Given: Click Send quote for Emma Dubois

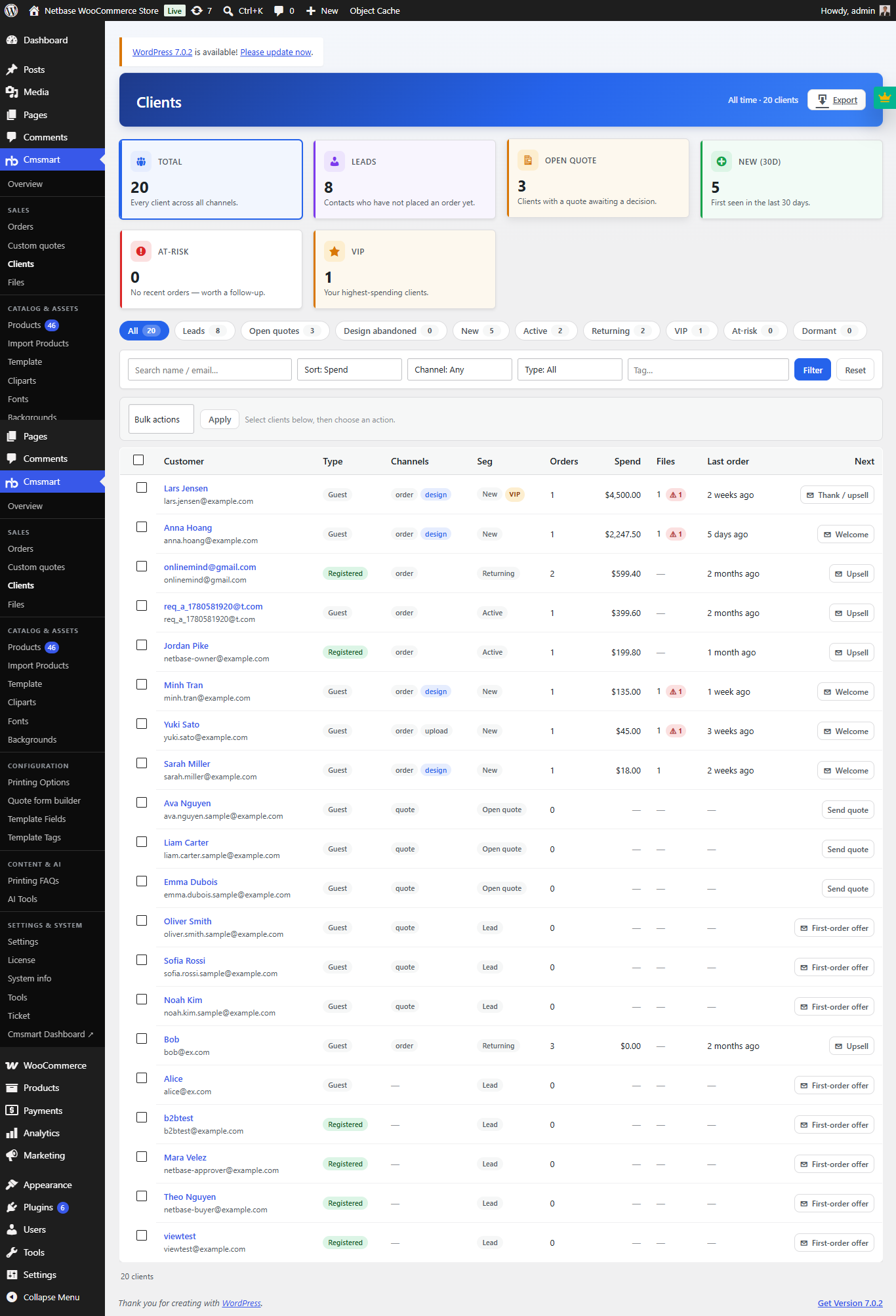Looking at the screenshot, I should pyautogui.click(x=847, y=889).
